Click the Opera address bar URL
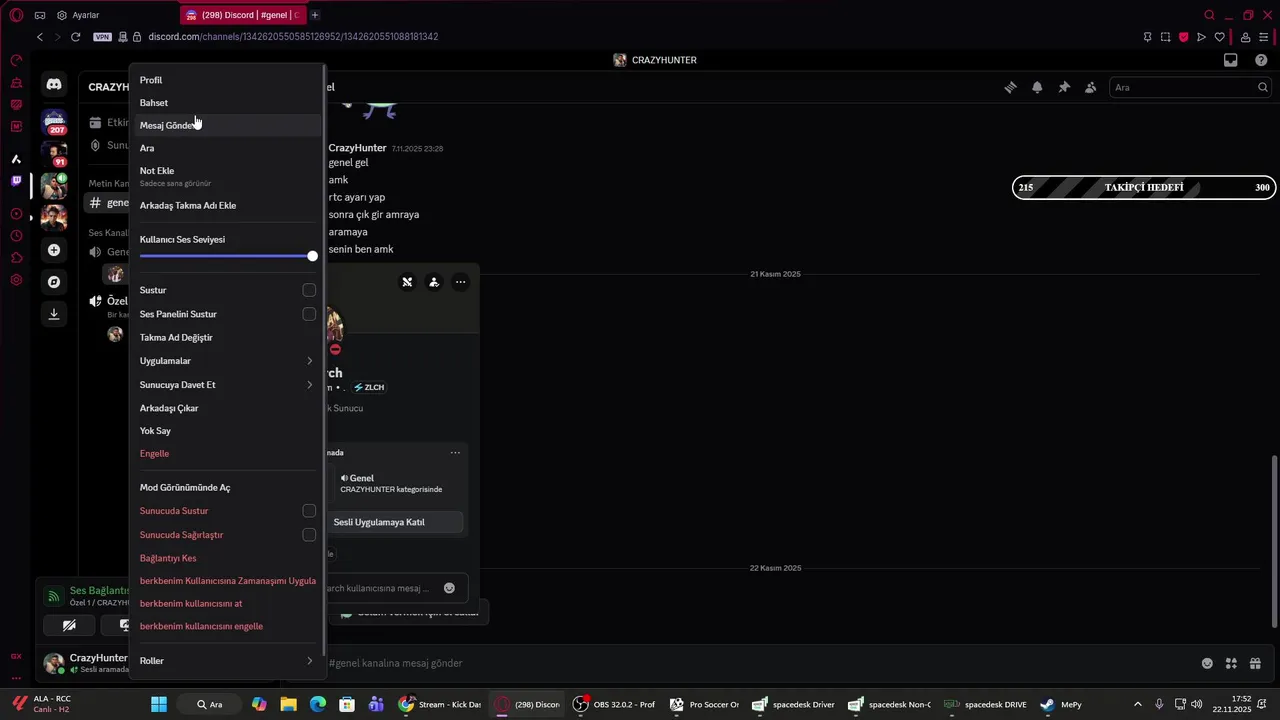Image resolution: width=1280 pixels, height=720 pixels. coord(293,37)
